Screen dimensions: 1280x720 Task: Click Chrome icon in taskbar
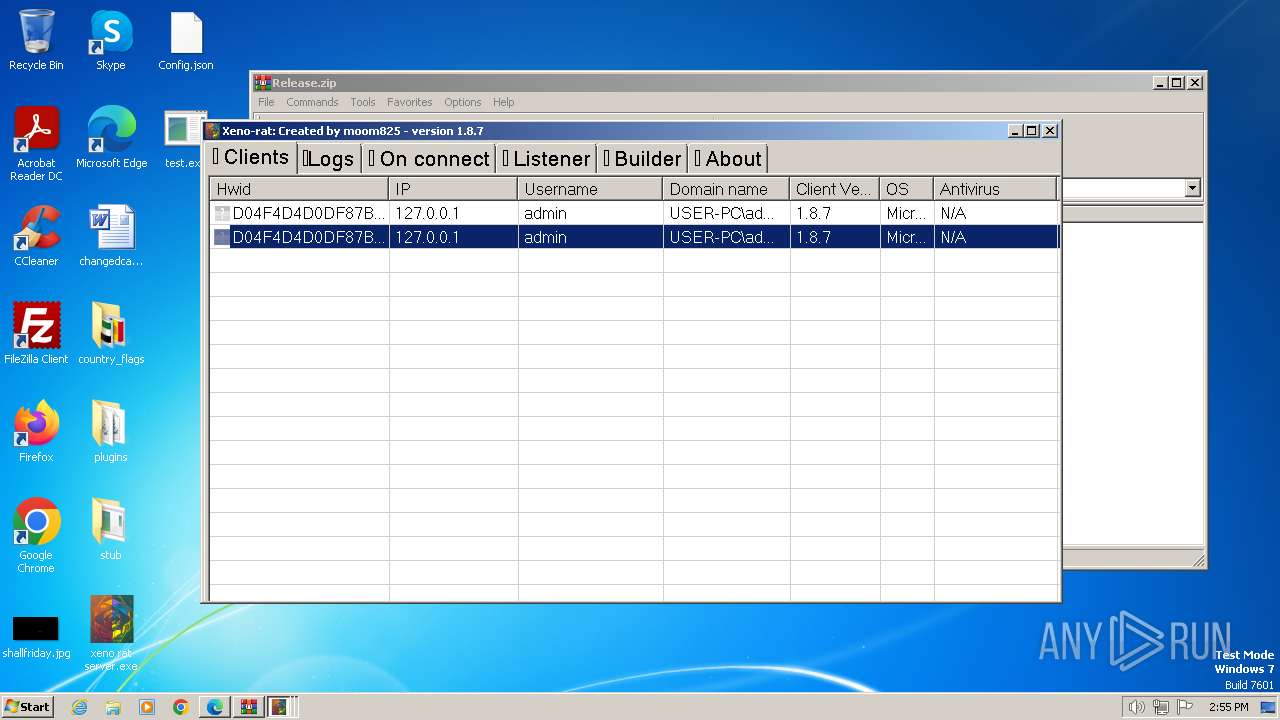coord(181,707)
